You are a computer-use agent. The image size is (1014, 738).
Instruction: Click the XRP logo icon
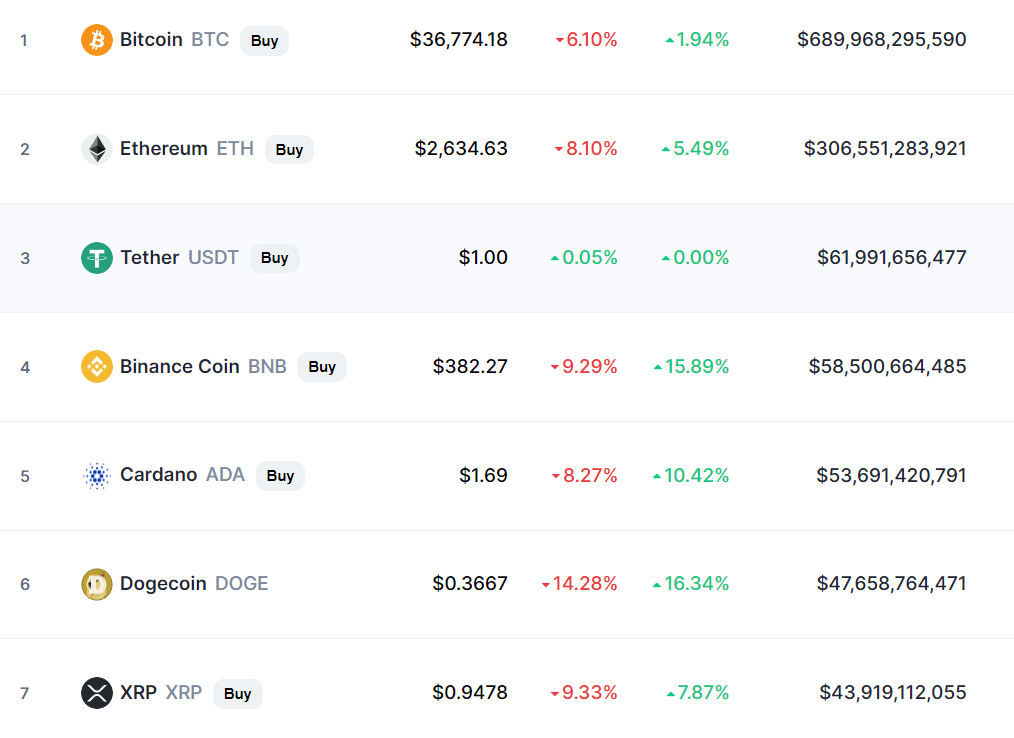[97, 693]
